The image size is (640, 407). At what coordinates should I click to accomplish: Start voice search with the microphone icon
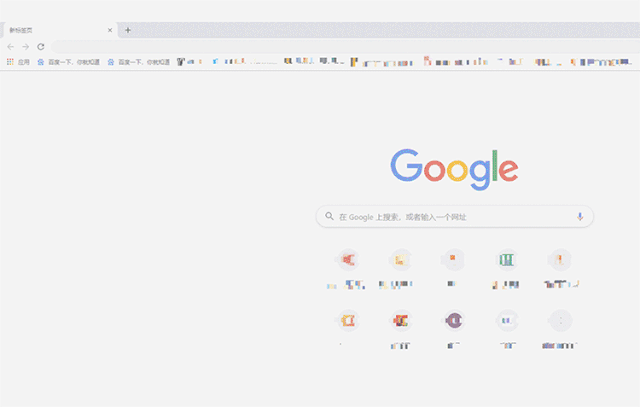tap(580, 217)
